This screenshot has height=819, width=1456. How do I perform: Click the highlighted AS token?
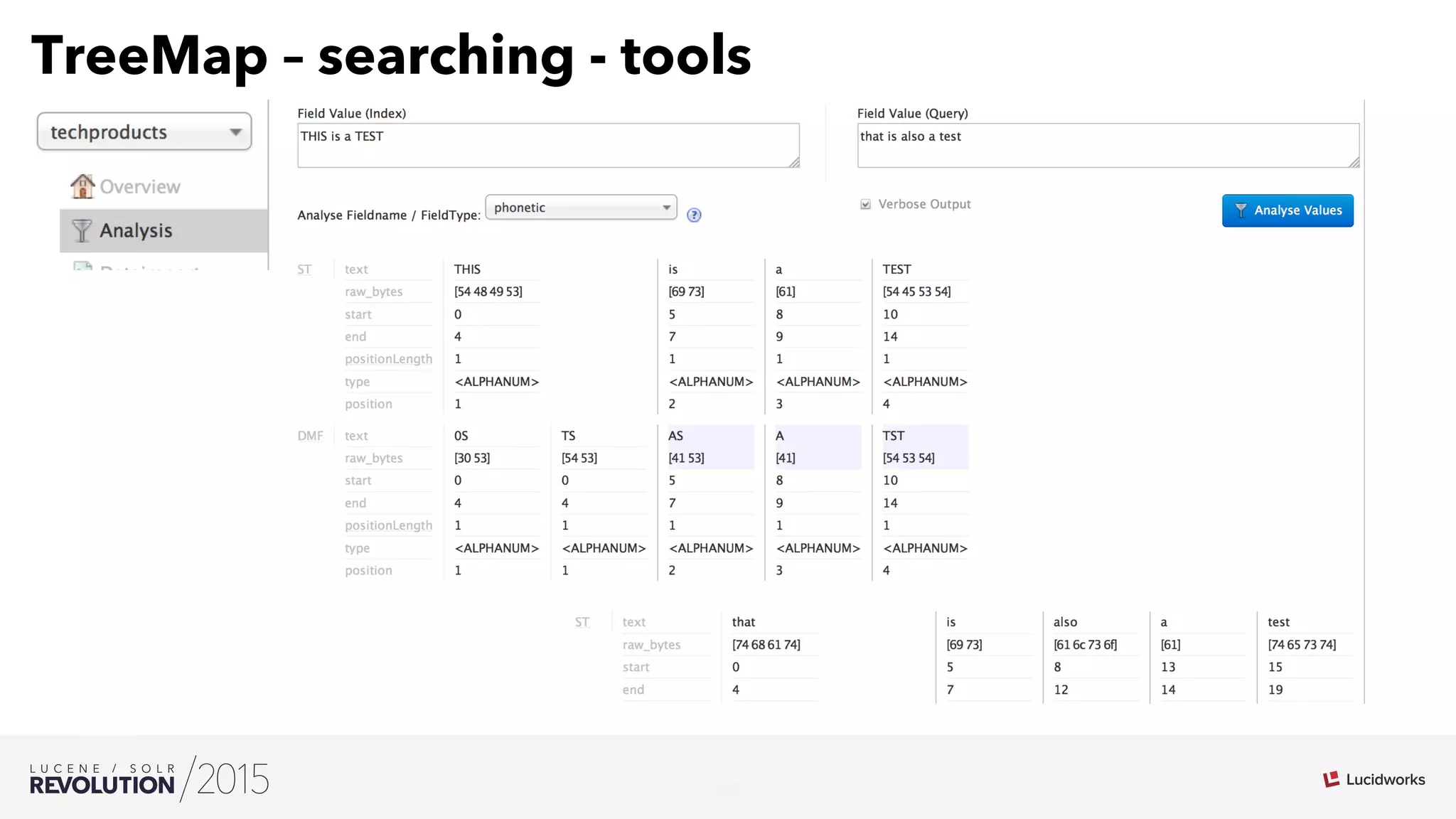(675, 436)
